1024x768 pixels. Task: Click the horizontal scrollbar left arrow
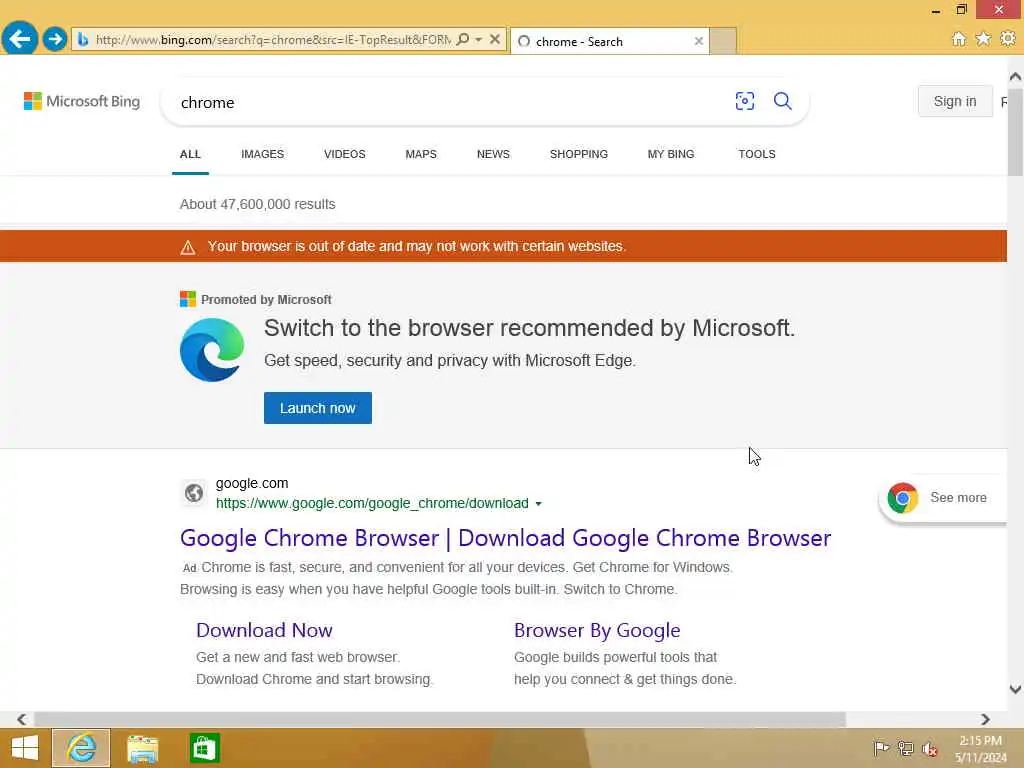point(22,719)
